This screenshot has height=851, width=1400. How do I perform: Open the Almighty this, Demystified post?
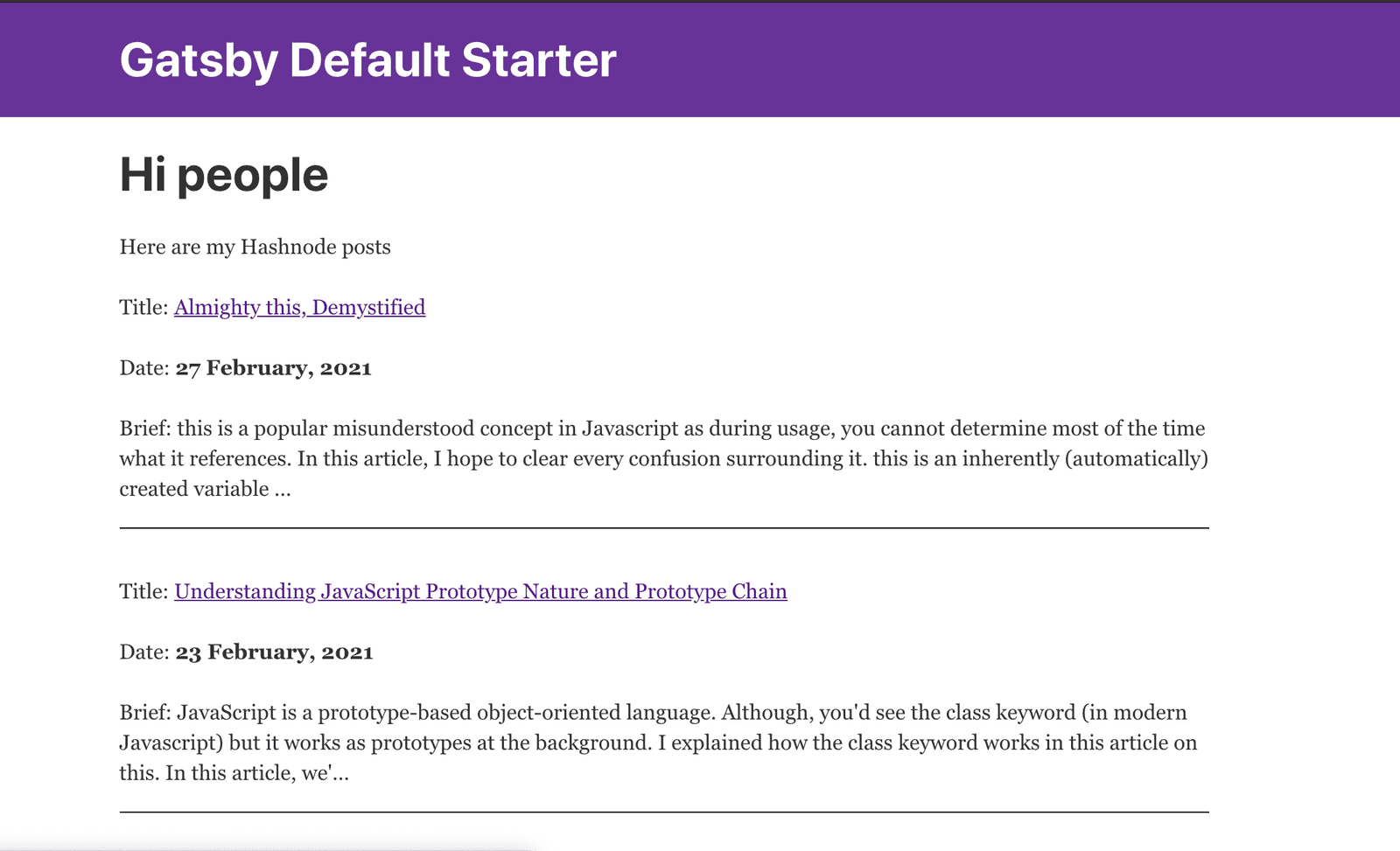click(299, 308)
